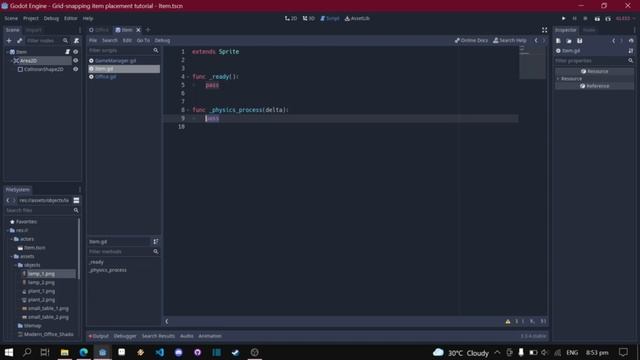Toggle FileSystem split view mode
Image resolution: width=640 pixels, height=360 pixels.
76,200
